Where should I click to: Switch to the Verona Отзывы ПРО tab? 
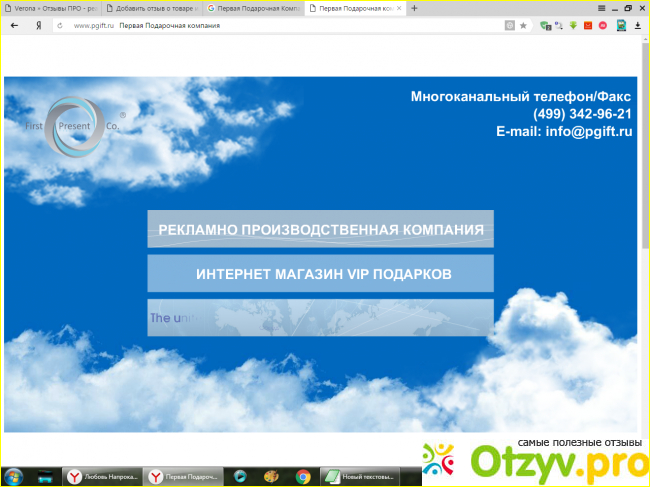click(x=50, y=8)
